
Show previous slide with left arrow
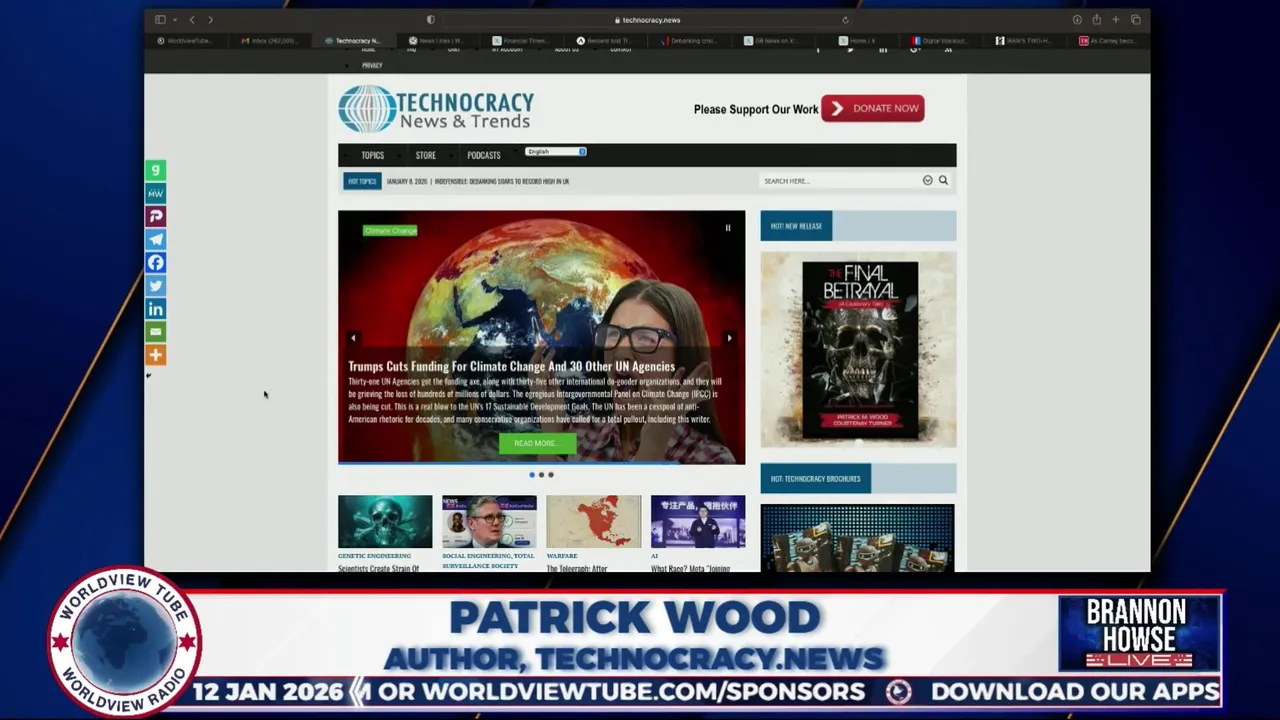tap(354, 338)
